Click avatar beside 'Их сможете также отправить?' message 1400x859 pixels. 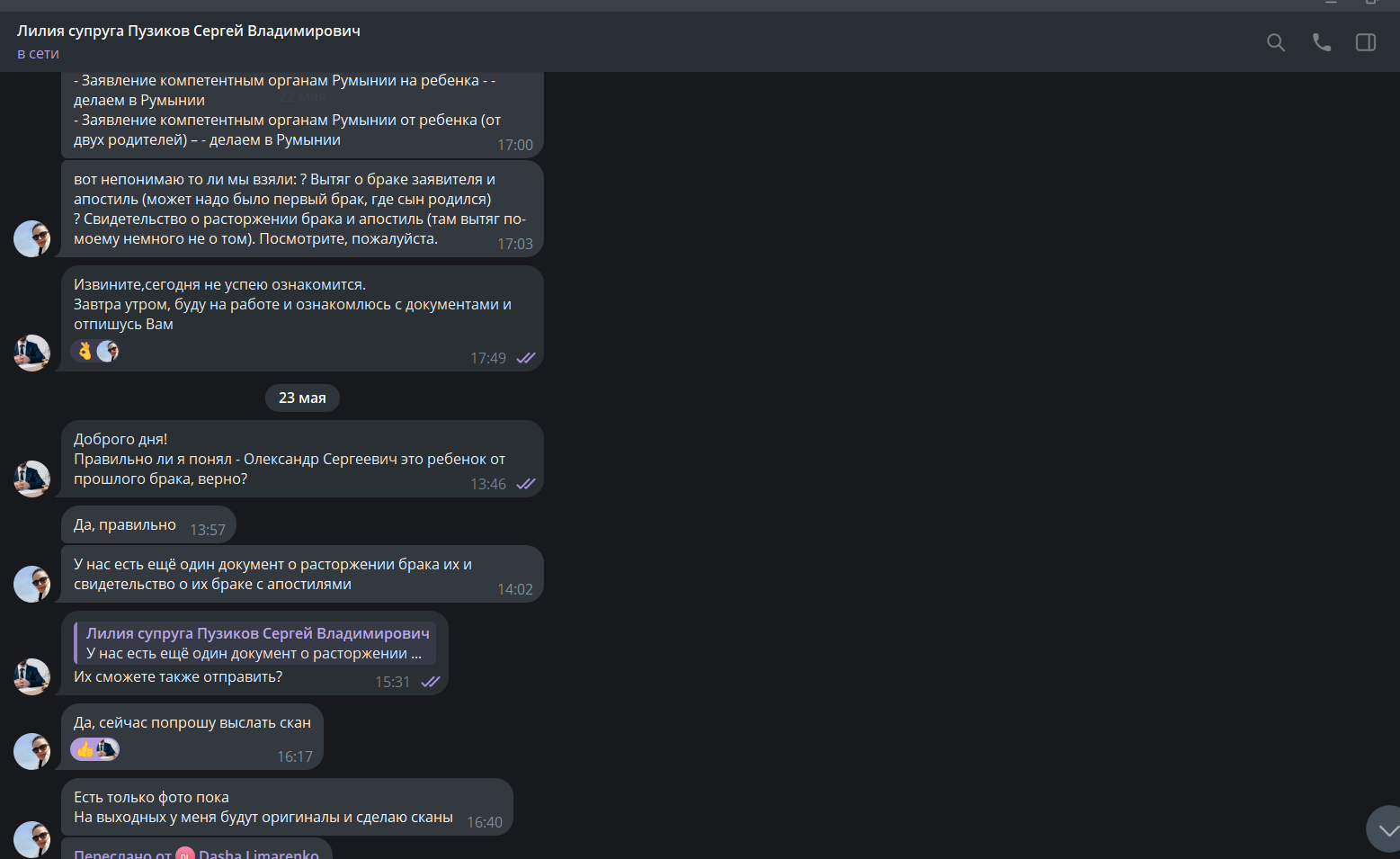pos(31,676)
